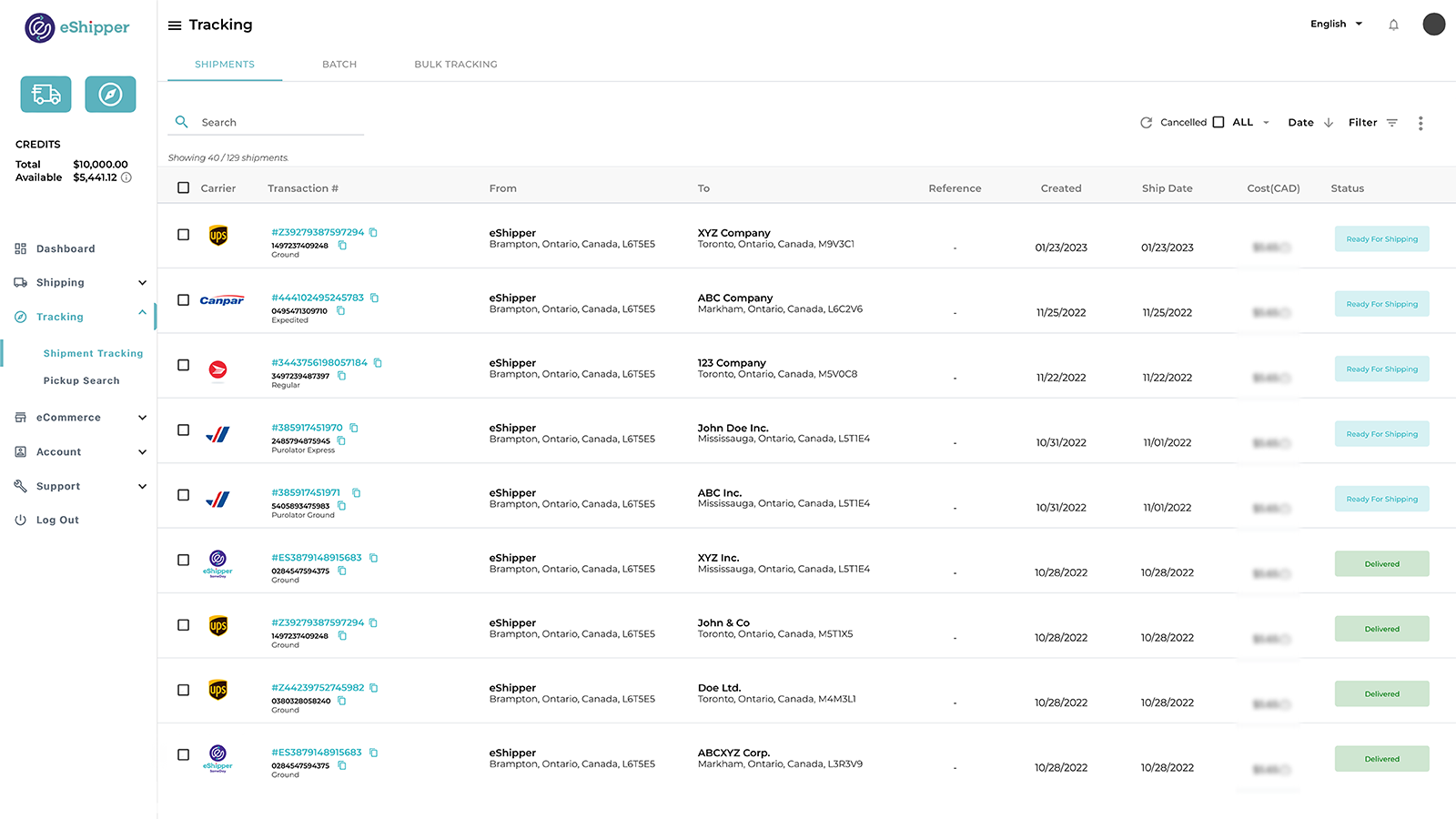Click the shipment Search field
The image size is (1456, 819).
click(x=273, y=123)
